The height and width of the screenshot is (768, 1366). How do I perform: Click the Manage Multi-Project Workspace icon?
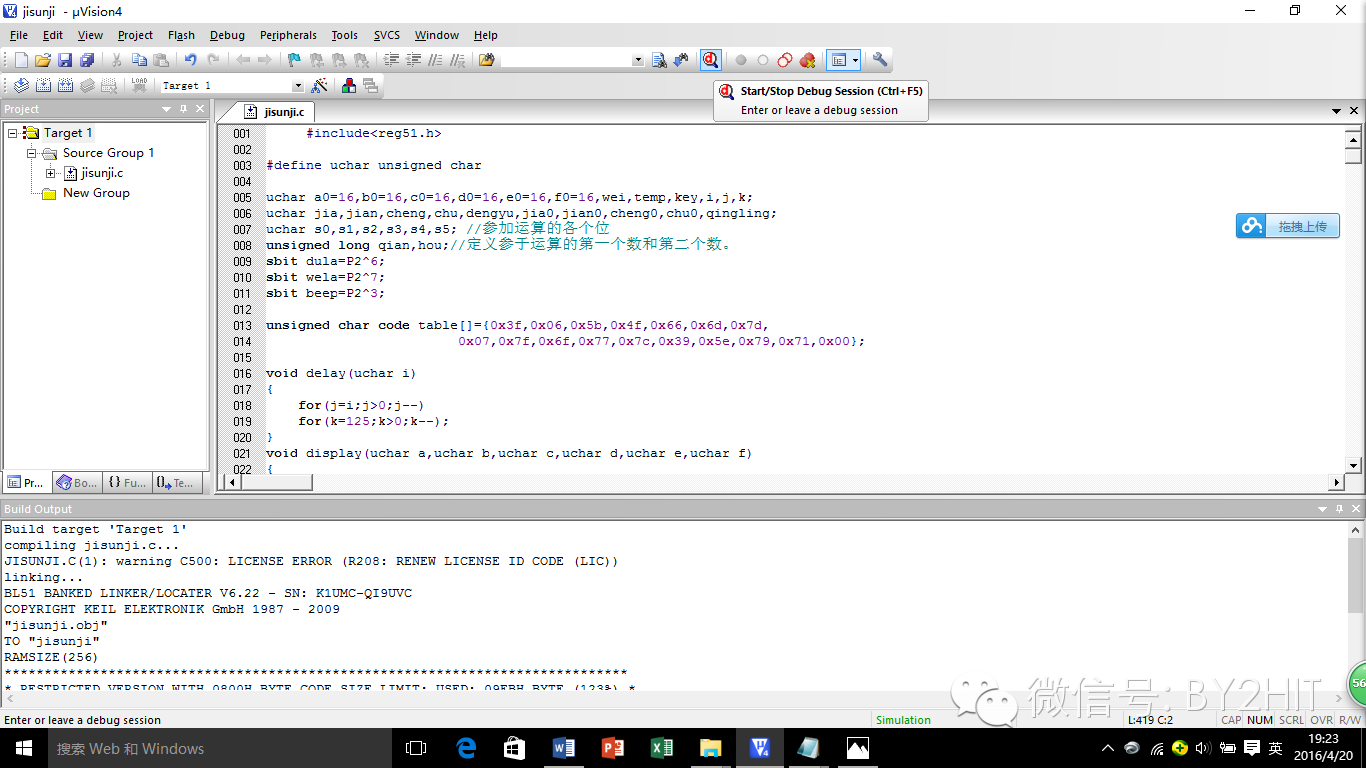click(x=370, y=86)
